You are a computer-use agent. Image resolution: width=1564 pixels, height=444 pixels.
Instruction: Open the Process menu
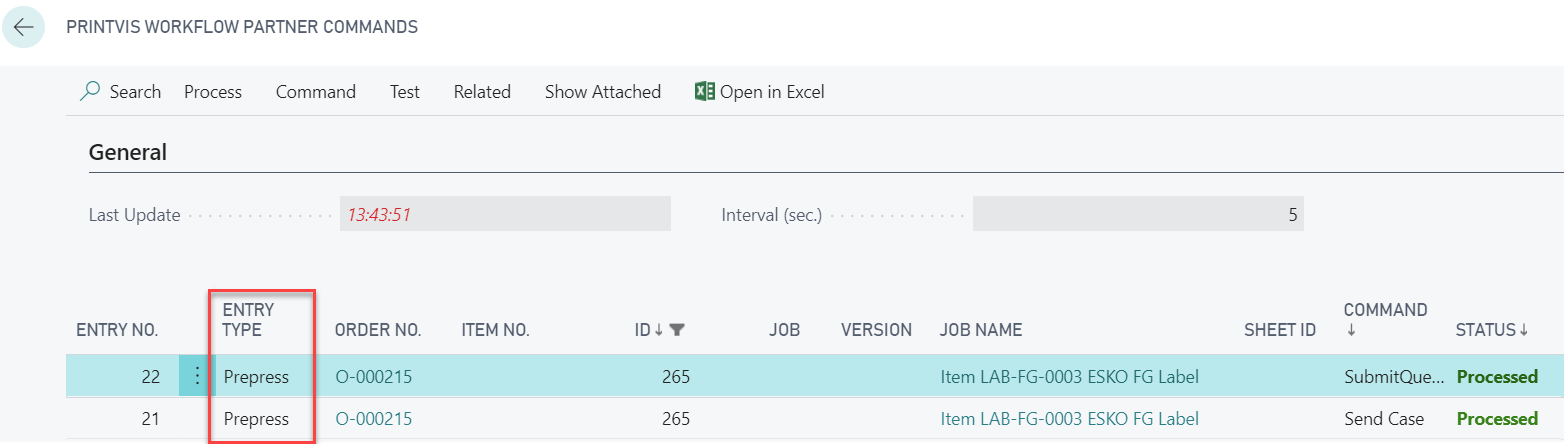(x=213, y=92)
